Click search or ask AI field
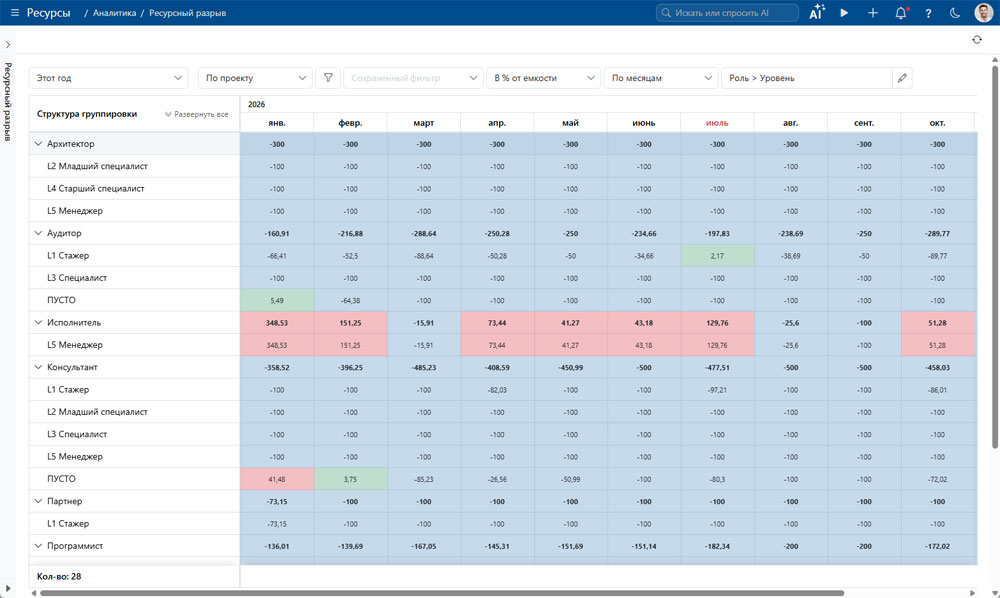Screen dimensions: 1000x598 coord(727,13)
